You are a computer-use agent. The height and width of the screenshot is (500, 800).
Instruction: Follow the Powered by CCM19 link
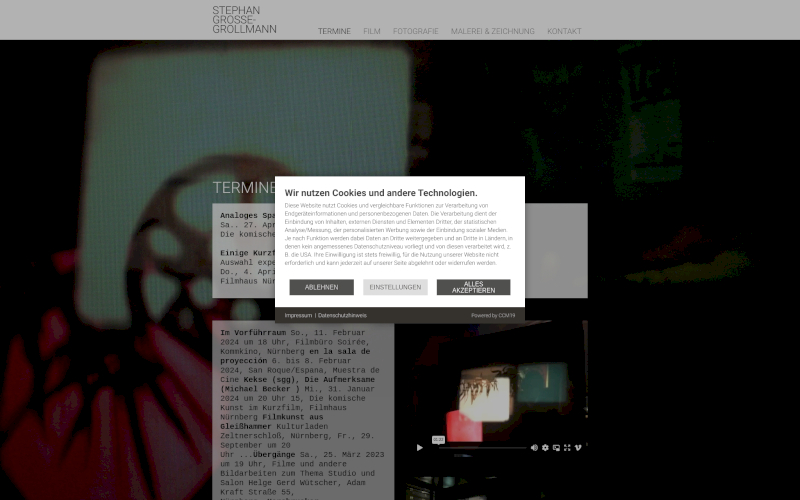pyautogui.click(x=493, y=315)
